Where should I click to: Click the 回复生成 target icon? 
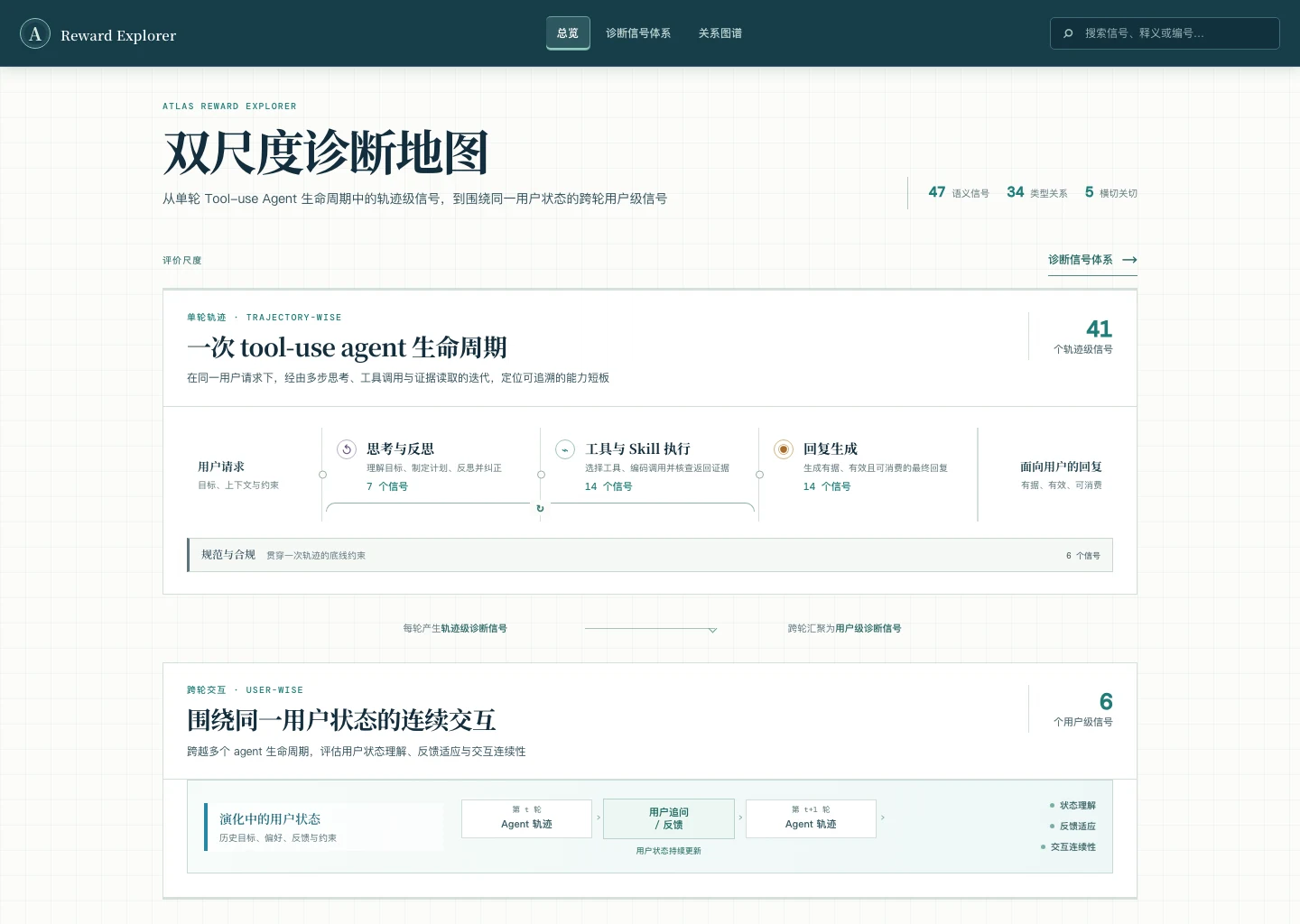coord(784,448)
